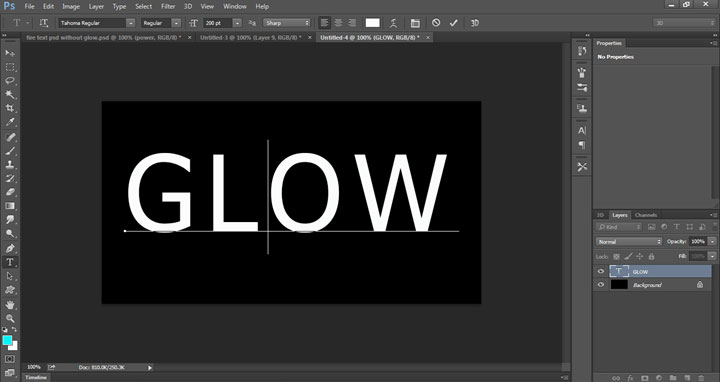720x382 pixels.
Task: Toggle lock all for layer
Action: 651,257
